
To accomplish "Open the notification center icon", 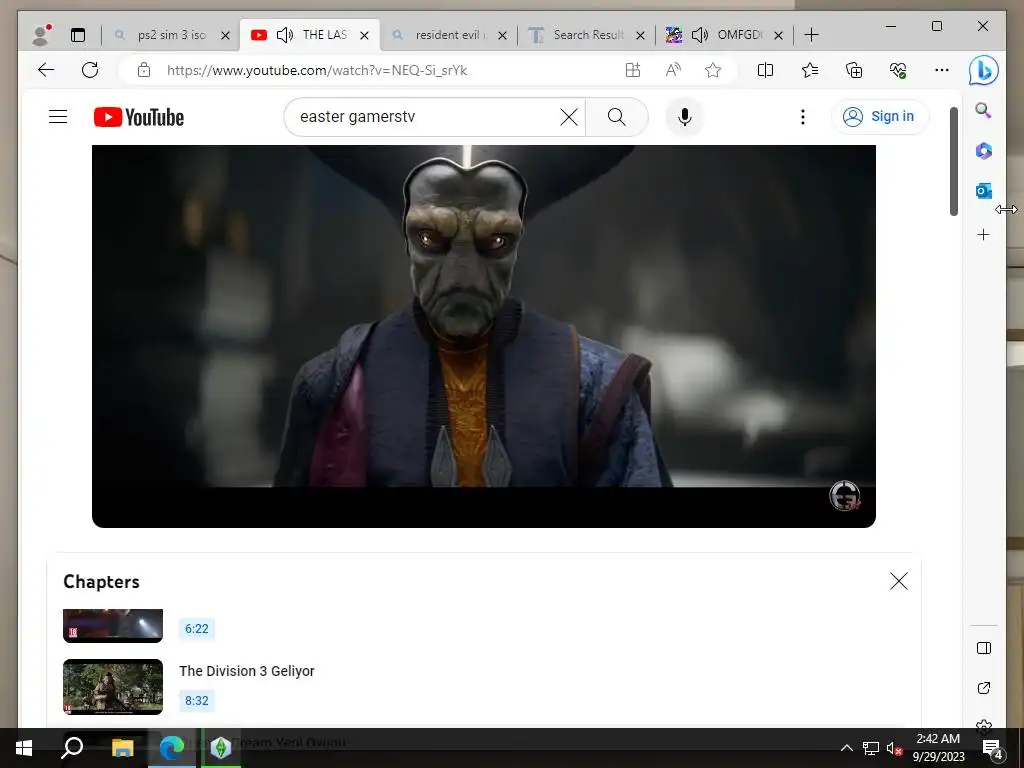I will tap(992, 749).
